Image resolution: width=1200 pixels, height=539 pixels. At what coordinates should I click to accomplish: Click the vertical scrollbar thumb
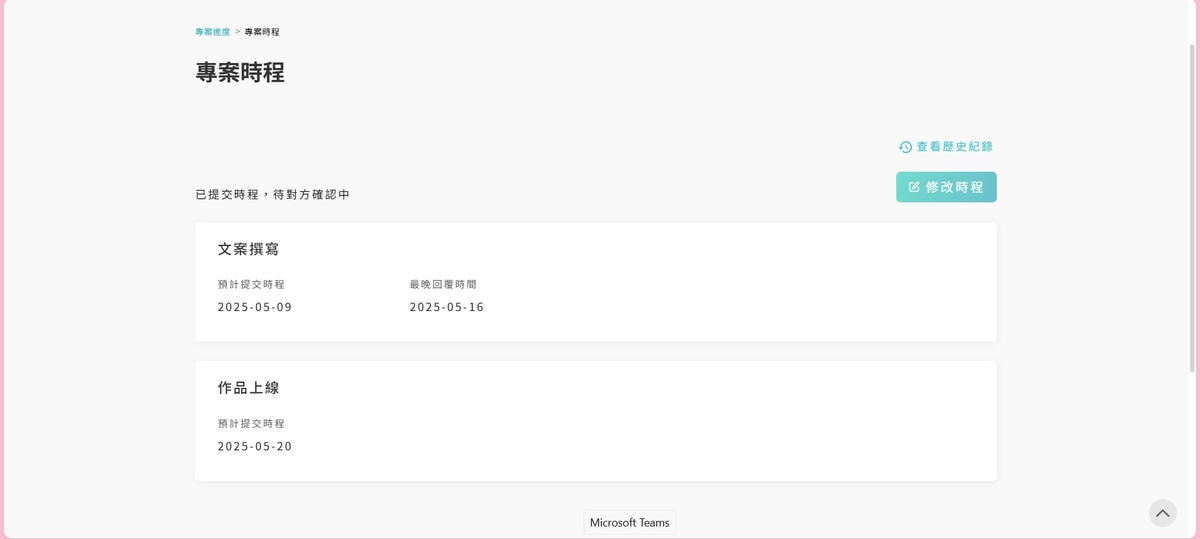point(1192,200)
